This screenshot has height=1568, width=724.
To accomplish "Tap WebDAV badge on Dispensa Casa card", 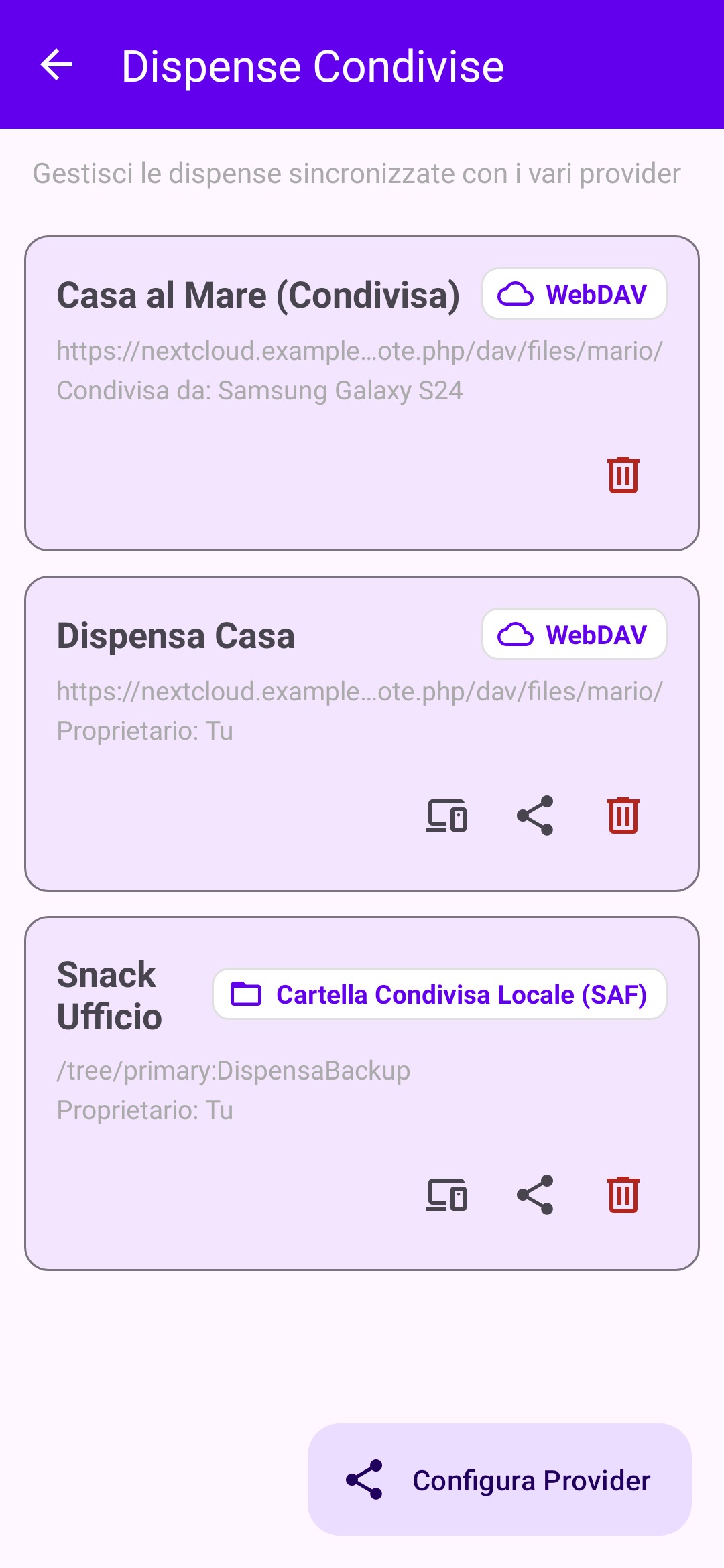I will pyautogui.click(x=575, y=635).
